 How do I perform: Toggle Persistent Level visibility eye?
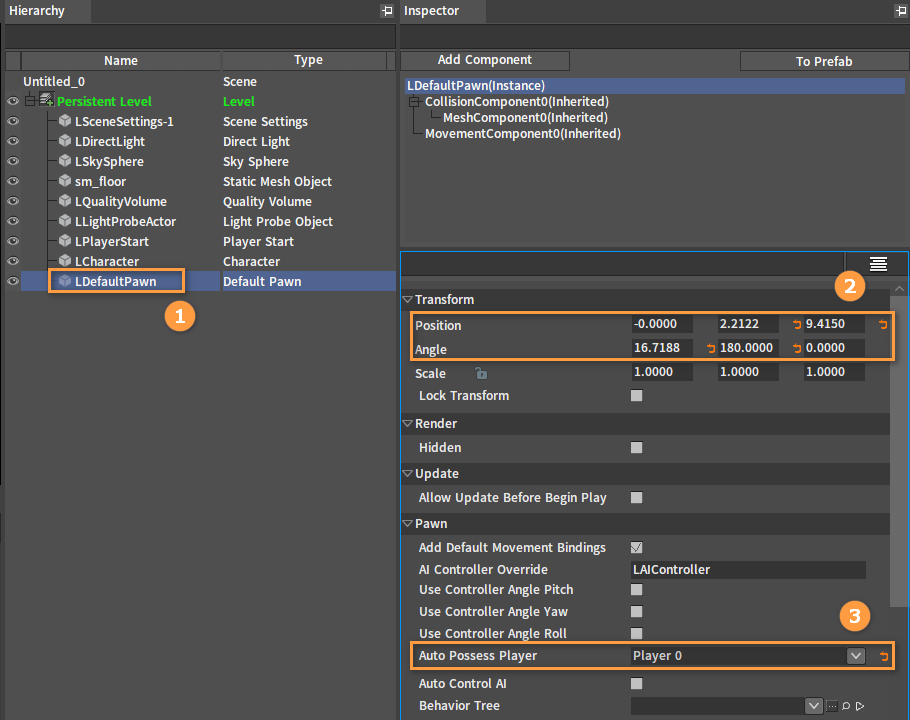(13, 101)
